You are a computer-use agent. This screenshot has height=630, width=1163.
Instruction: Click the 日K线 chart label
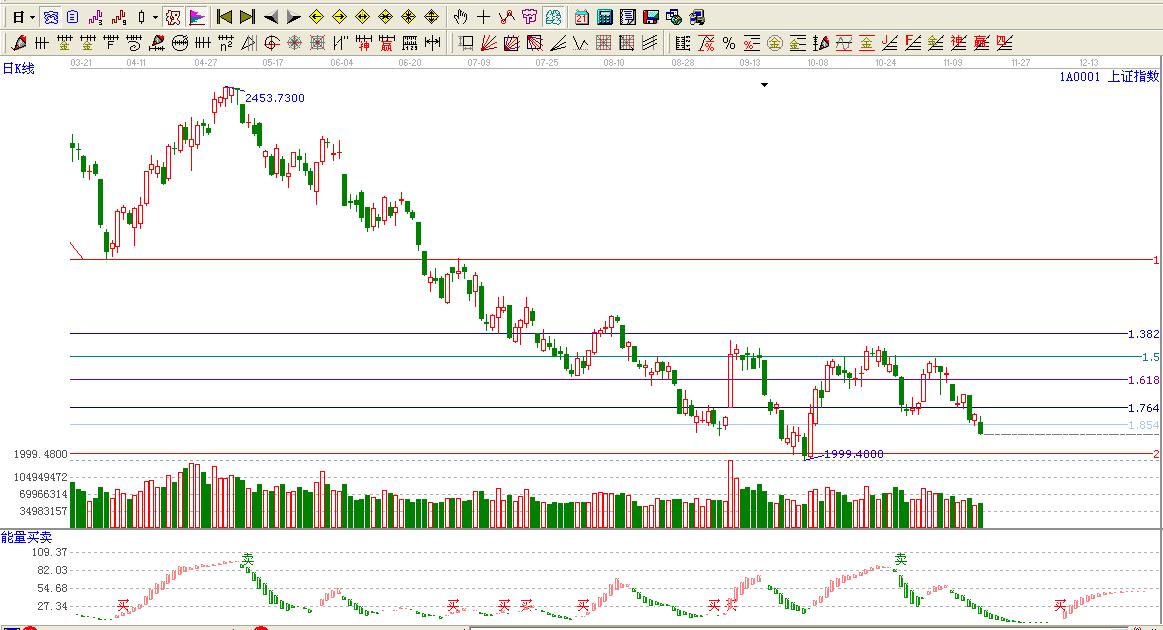pyautogui.click(x=18, y=69)
